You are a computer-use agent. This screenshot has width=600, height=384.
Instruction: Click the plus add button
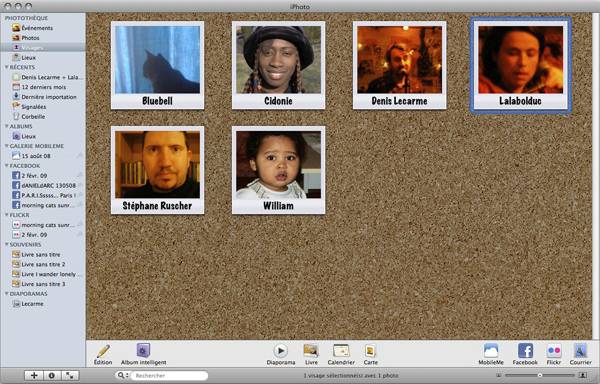[34, 376]
